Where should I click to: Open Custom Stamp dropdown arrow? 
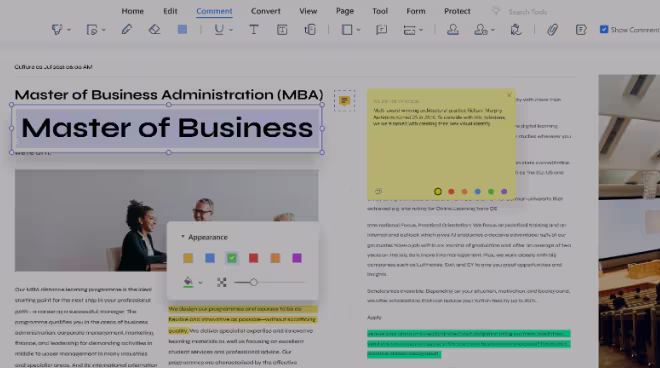[x=493, y=30]
